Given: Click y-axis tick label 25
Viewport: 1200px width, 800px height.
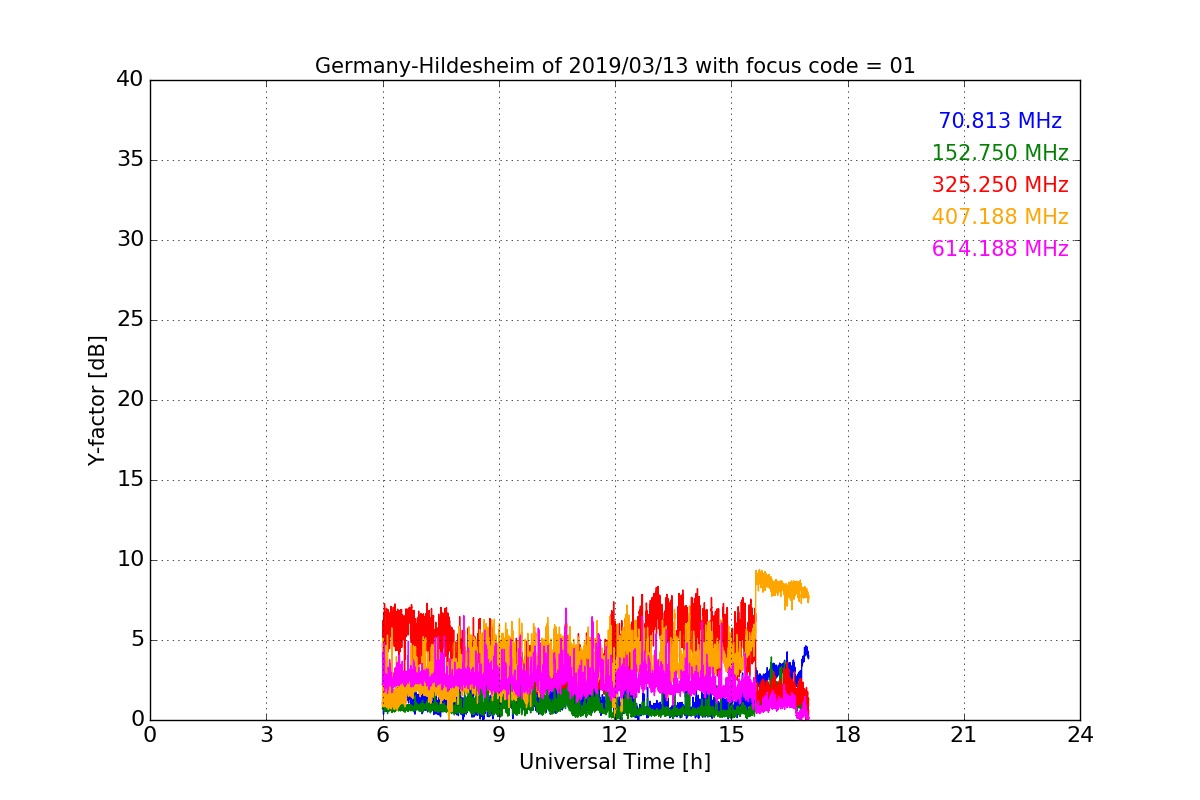Looking at the screenshot, I should (130, 320).
